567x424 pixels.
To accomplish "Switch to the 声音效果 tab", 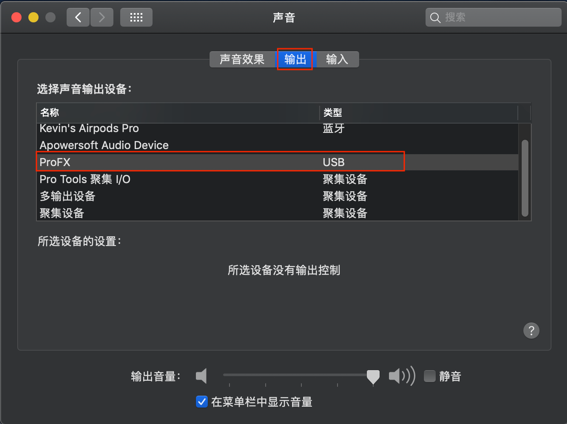I will coord(242,59).
